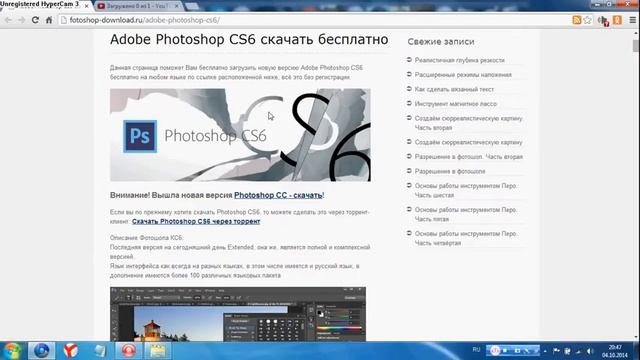Launch Yandex browser from the taskbar

pyautogui.click(x=71, y=351)
